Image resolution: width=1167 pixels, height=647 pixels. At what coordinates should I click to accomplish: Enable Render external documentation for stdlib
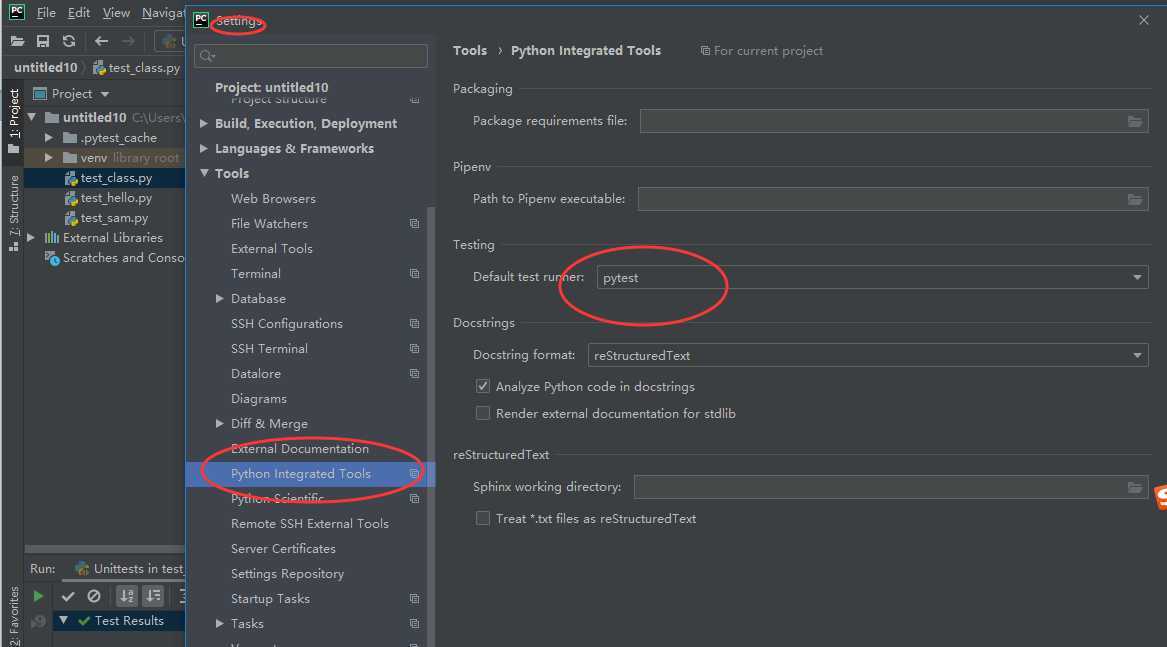(x=483, y=413)
